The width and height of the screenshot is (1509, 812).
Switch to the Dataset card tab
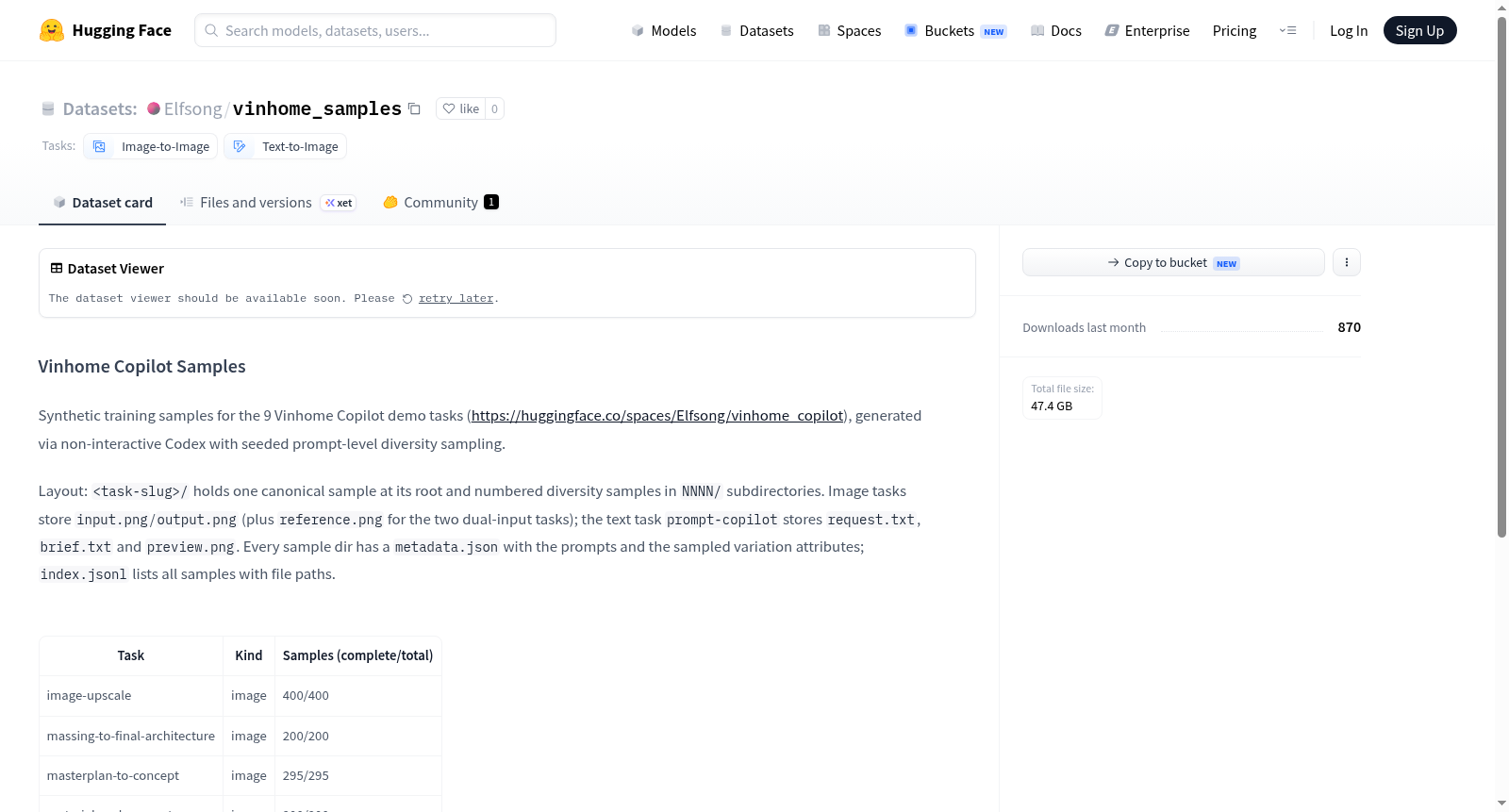point(102,202)
